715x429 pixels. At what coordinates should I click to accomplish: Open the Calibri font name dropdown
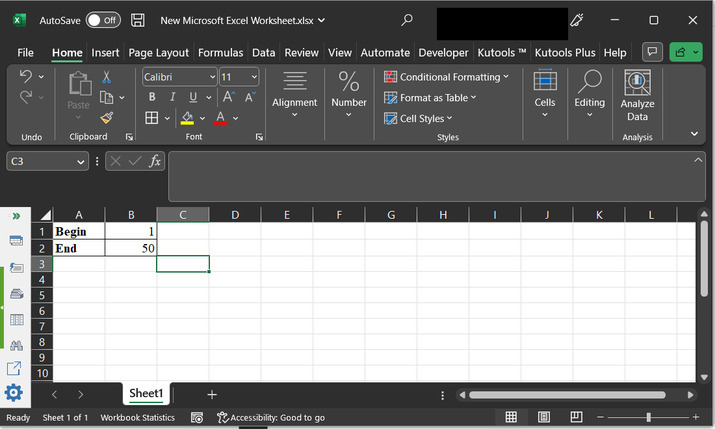[x=212, y=77]
